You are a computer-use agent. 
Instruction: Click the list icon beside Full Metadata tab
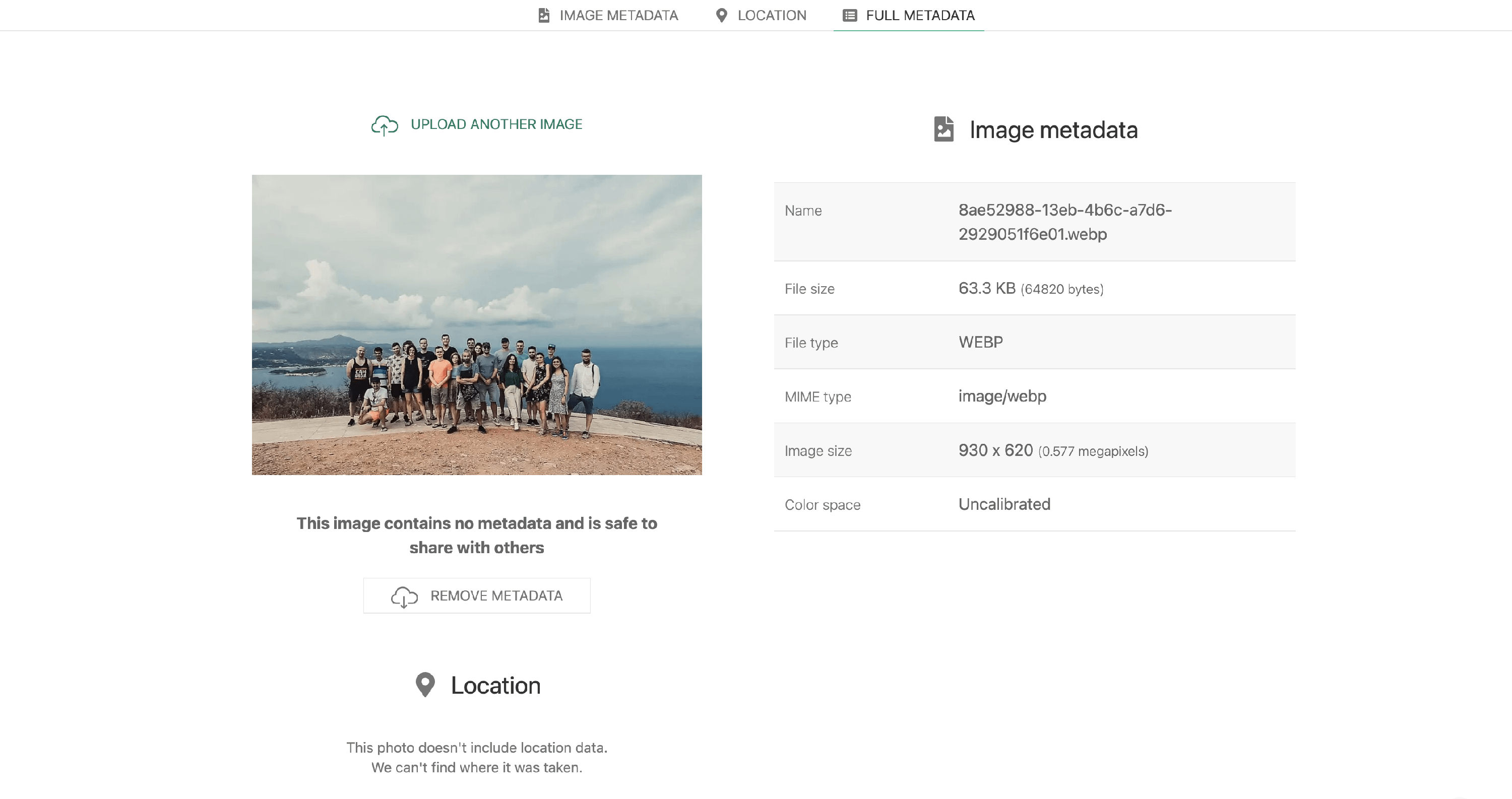(849, 15)
